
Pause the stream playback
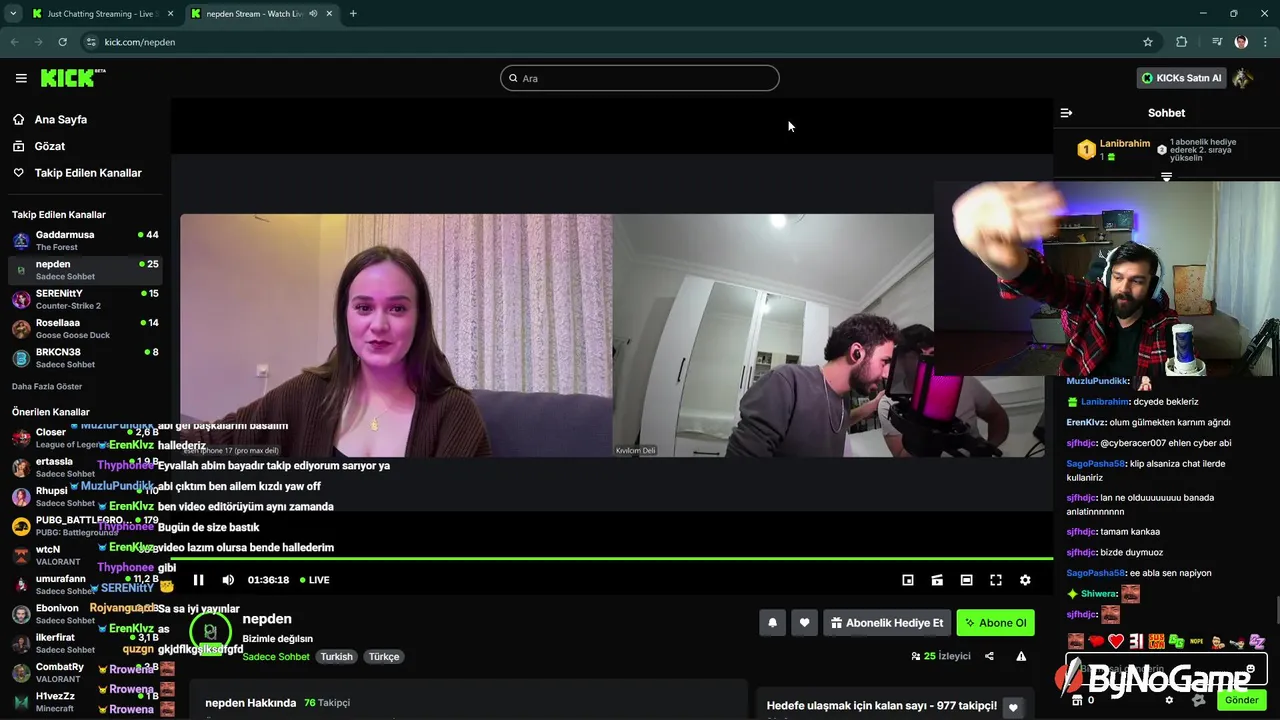[198, 580]
